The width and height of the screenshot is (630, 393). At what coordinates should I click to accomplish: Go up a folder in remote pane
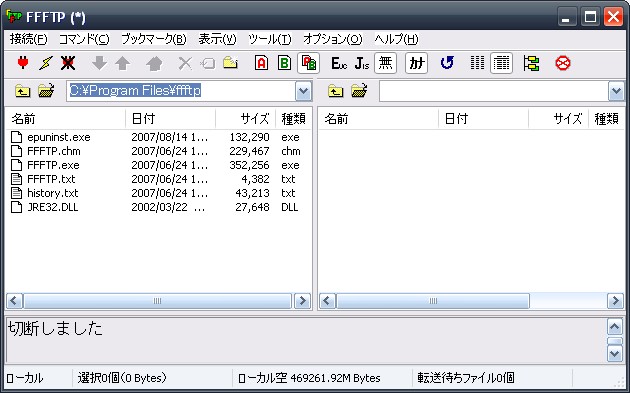(x=335, y=91)
